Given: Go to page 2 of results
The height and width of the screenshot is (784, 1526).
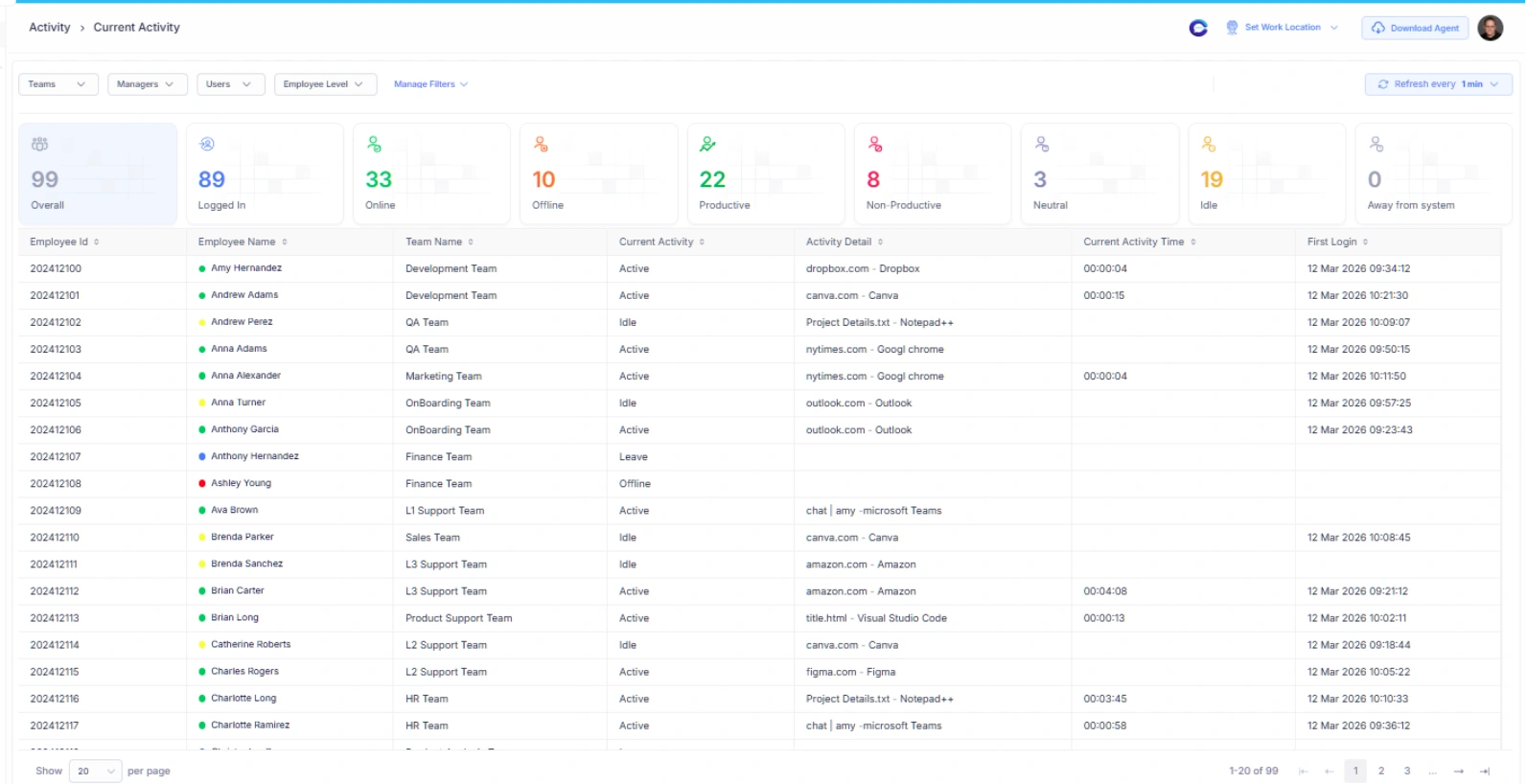Looking at the screenshot, I should (1381, 771).
